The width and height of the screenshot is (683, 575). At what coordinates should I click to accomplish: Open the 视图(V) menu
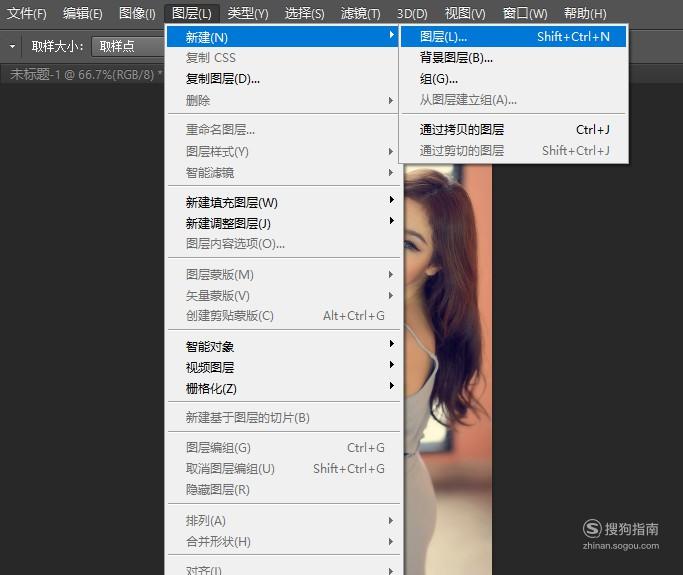pyautogui.click(x=465, y=14)
